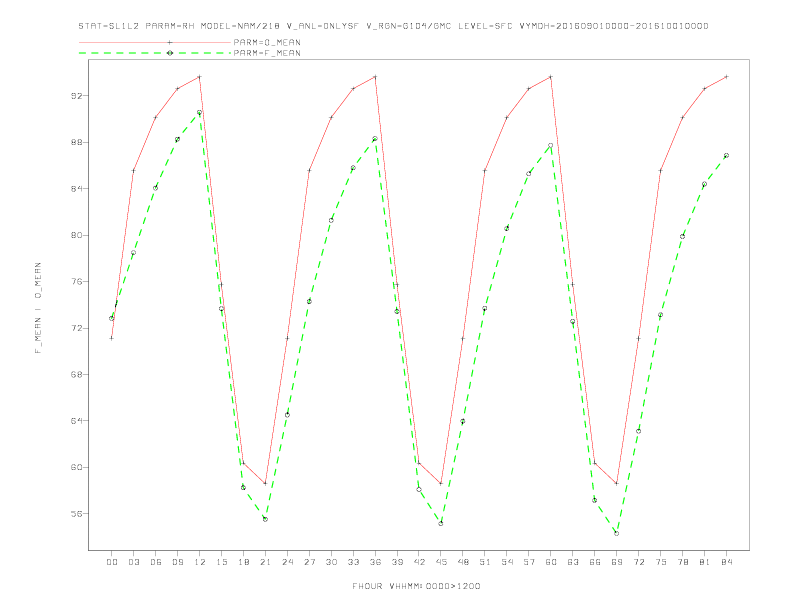
Task: Click the x-axis forecast hour label 39
Action: coord(398,562)
